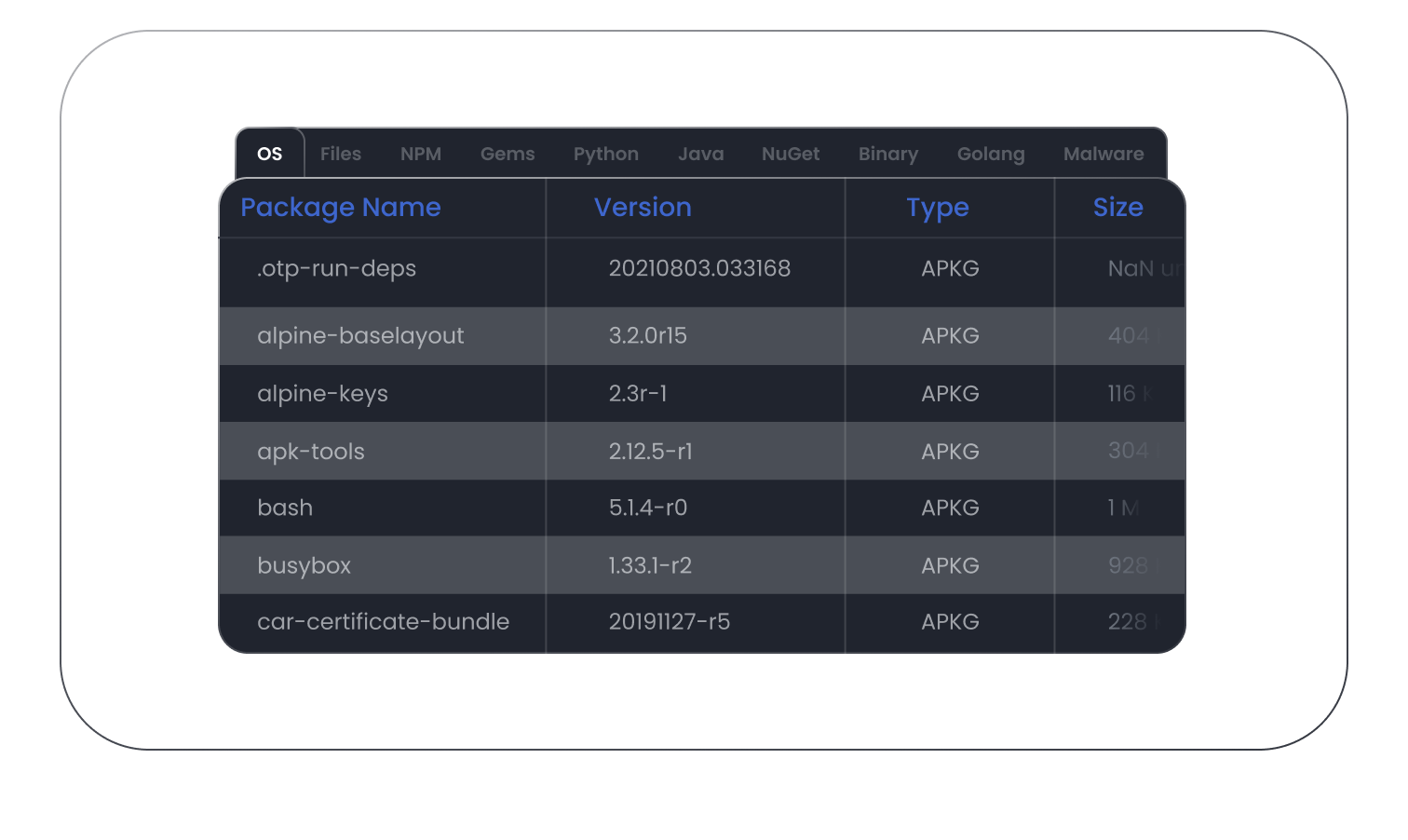
Task: Sort by Package Name column header
Action: point(341,208)
